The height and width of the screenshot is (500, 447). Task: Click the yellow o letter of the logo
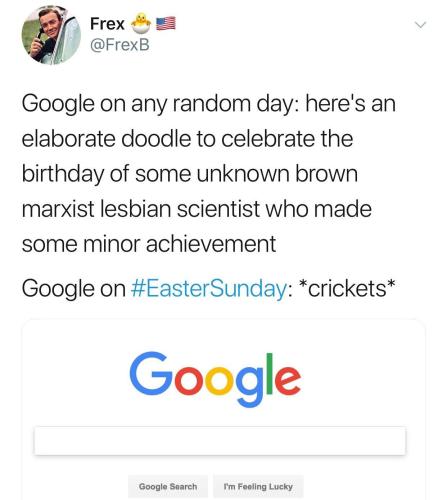[219, 380]
